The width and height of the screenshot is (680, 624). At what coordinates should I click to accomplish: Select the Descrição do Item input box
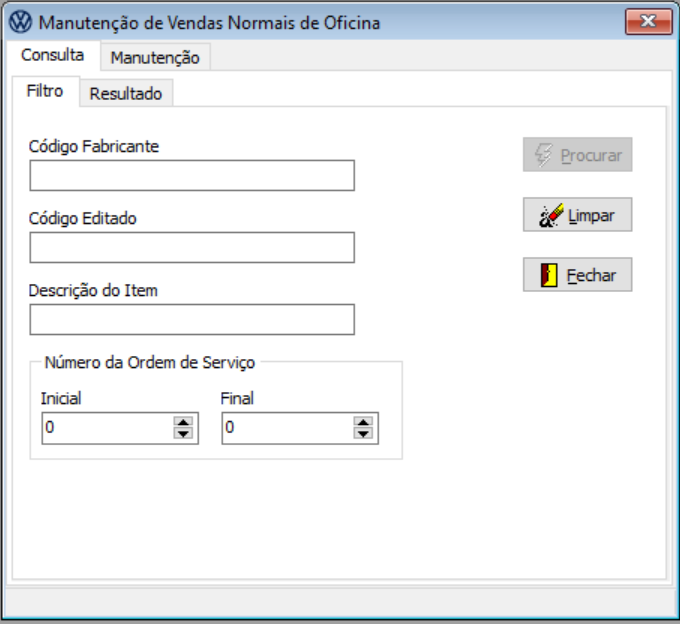[192, 319]
